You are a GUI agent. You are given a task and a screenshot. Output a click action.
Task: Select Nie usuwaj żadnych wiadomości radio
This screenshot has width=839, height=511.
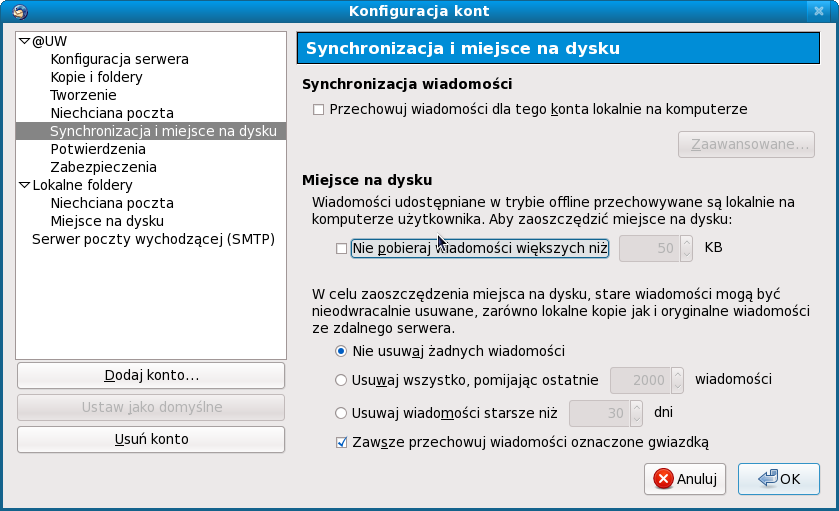point(342,351)
